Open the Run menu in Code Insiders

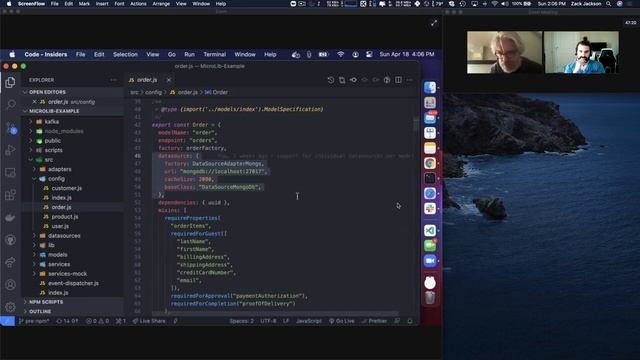click(x=189, y=54)
